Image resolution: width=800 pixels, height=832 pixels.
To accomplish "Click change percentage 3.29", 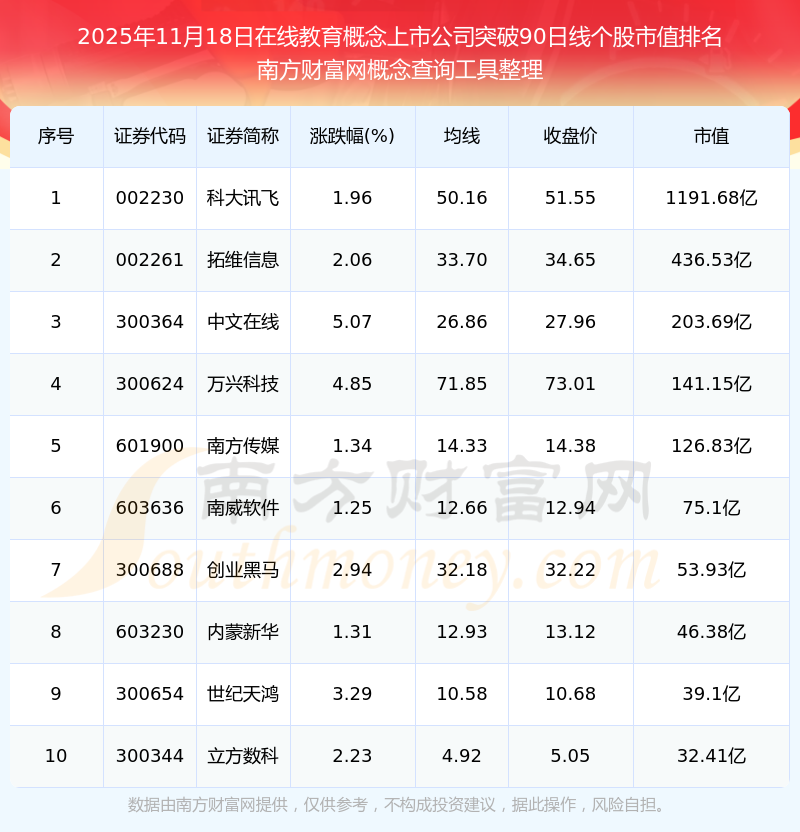I will click(x=352, y=695).
